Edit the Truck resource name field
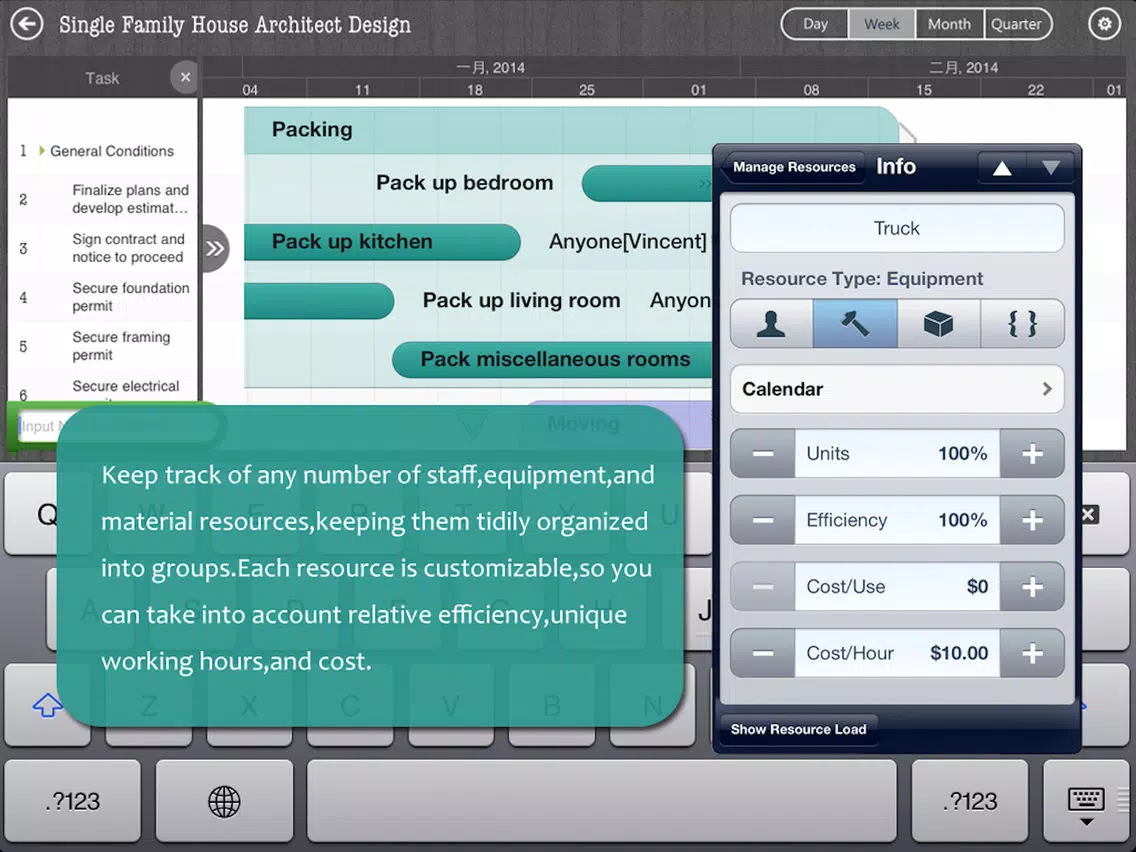This screenshot has height=852, width=1136. [897, 228]
